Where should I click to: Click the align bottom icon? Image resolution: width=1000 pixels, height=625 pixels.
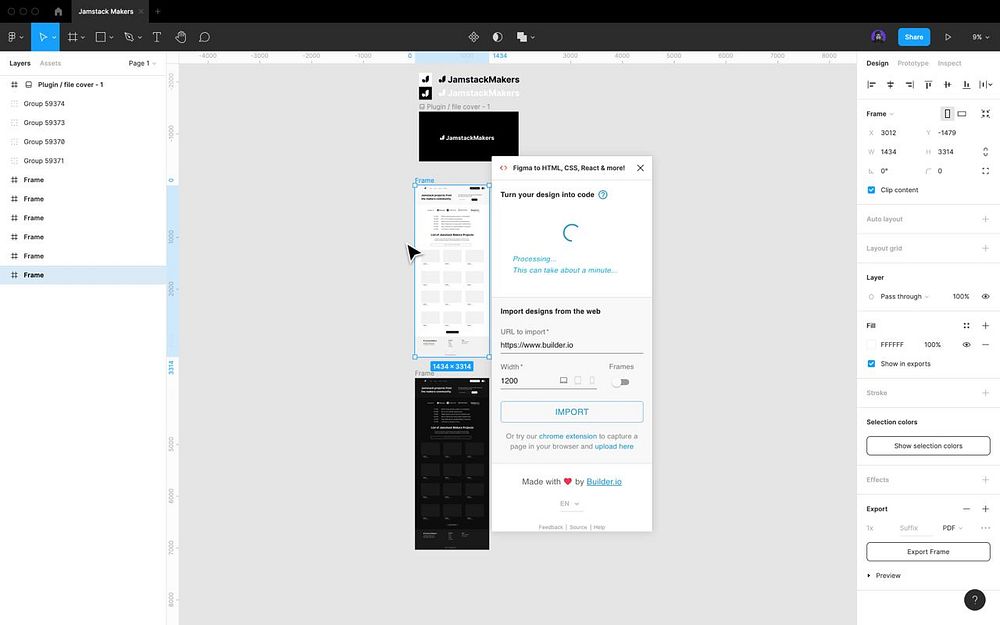coord(967,84)
